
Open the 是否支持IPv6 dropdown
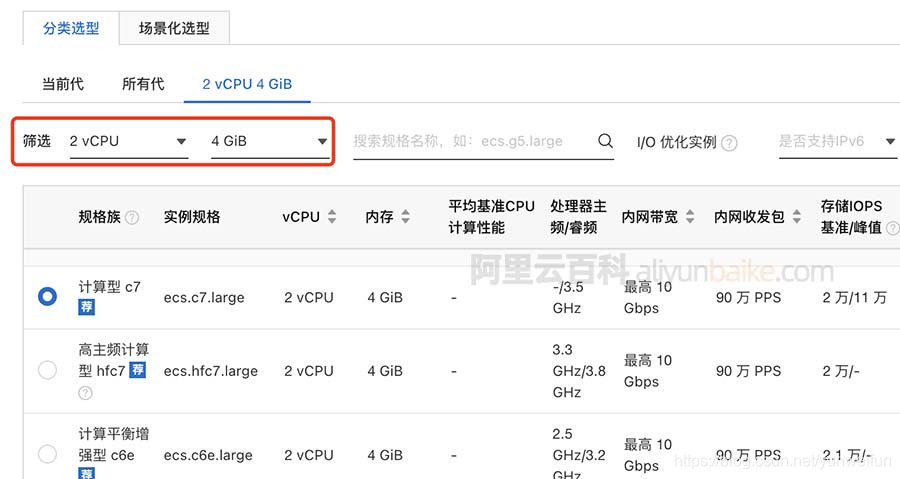[838, 142]
